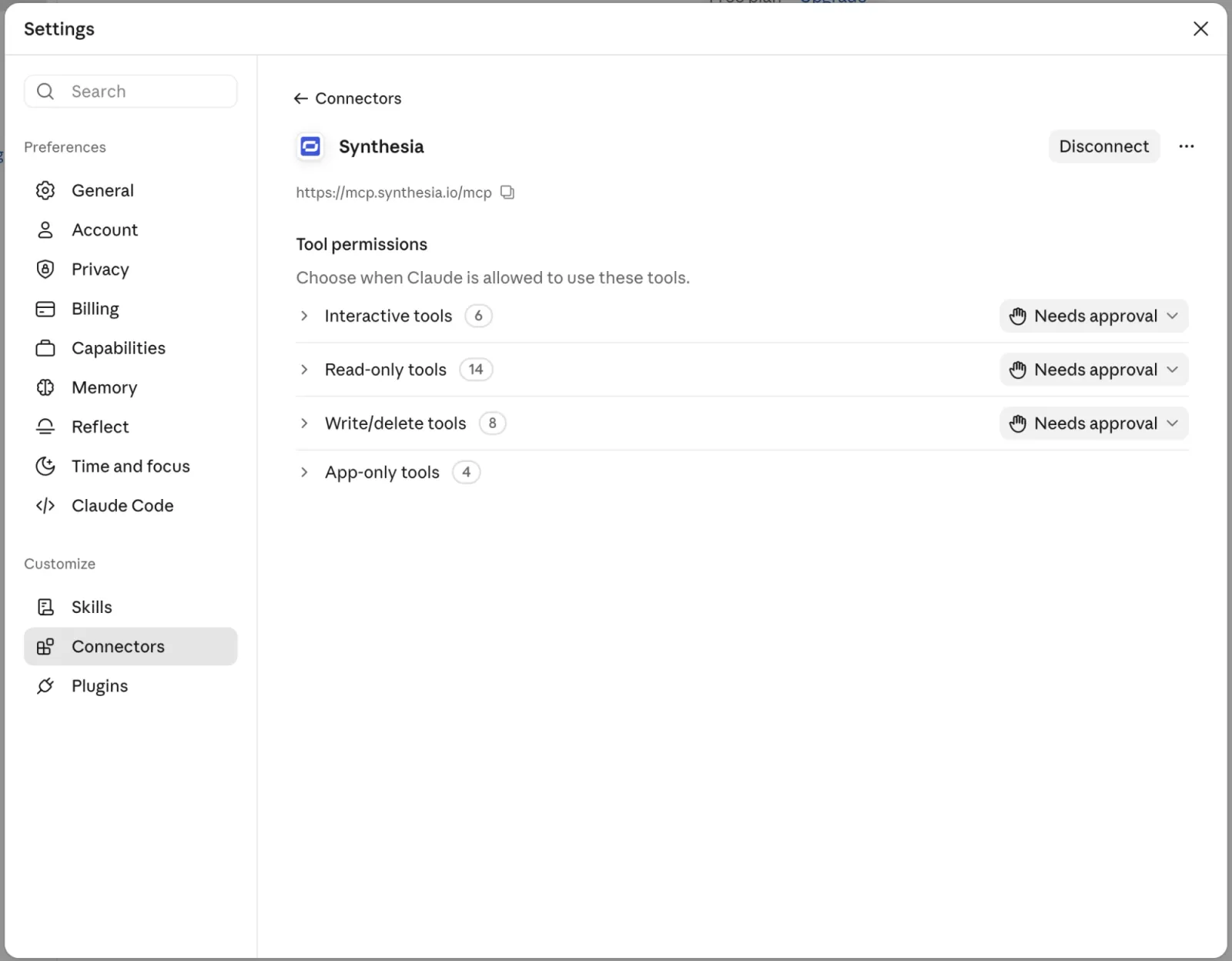Open Skills under Customize
The image size is (1232, 961).
[x=131, y=607]
